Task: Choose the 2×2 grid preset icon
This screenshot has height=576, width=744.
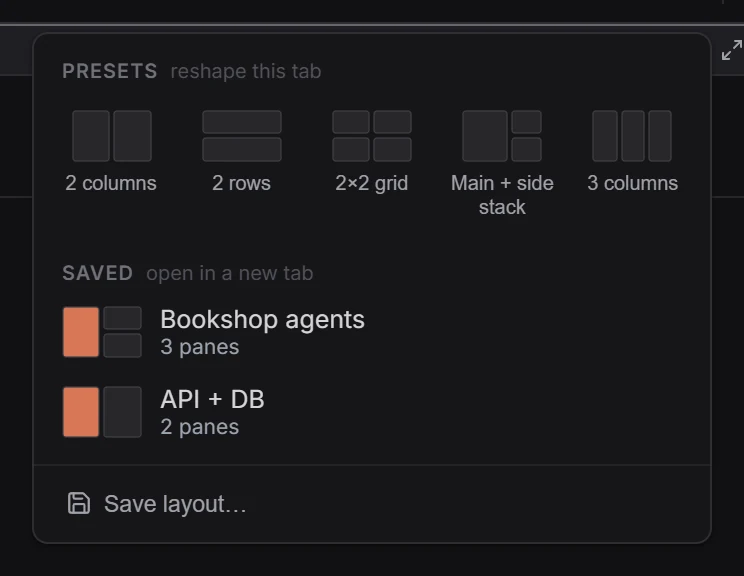Action: pyautogui.click(x=372, y=136)
